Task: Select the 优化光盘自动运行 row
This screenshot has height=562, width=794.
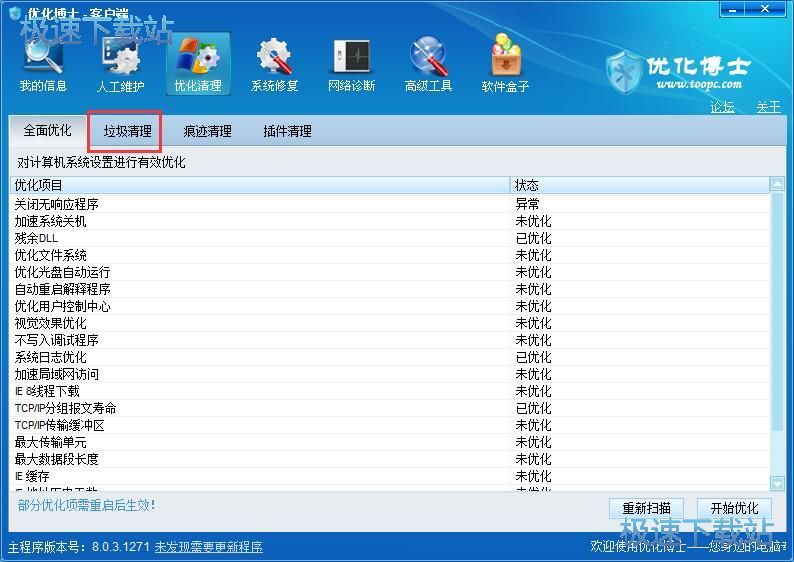Action: (389, 272)
